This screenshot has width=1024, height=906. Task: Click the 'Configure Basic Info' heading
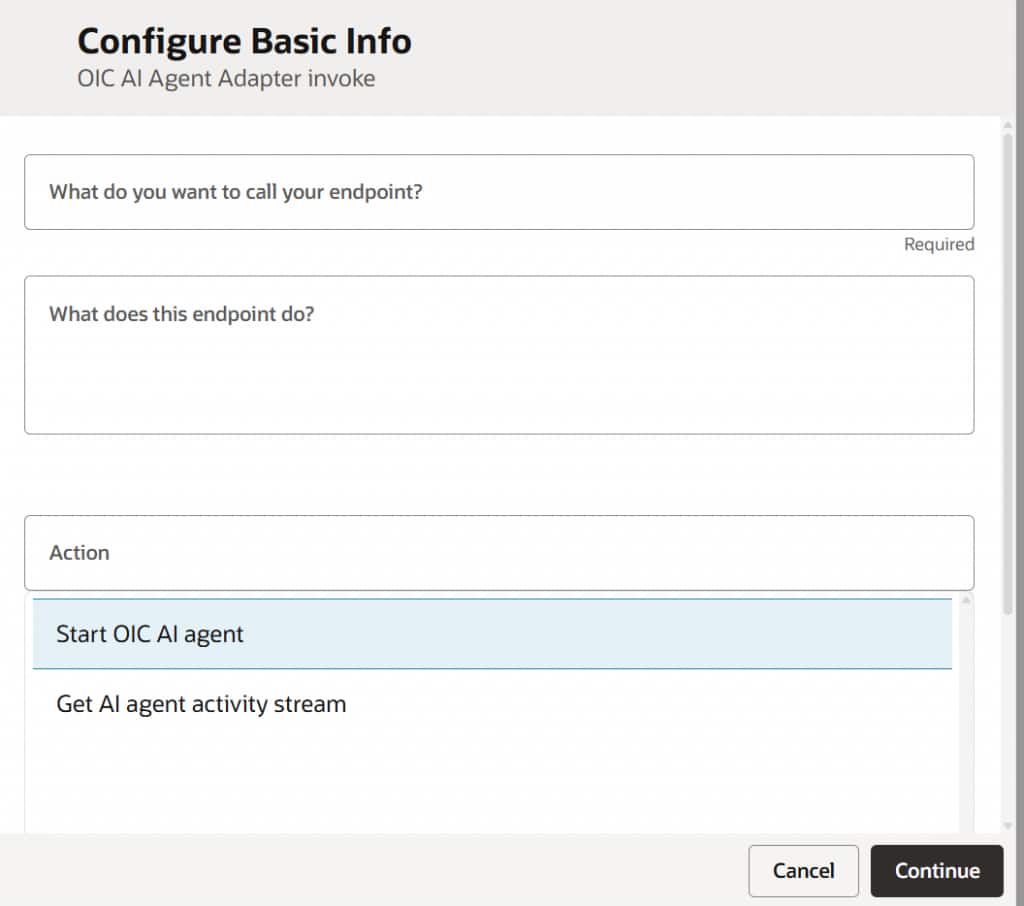tap(244, 42)
